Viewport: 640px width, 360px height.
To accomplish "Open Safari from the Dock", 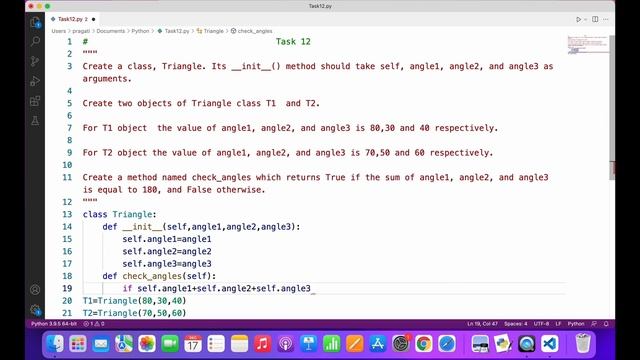I will point(447,344).
